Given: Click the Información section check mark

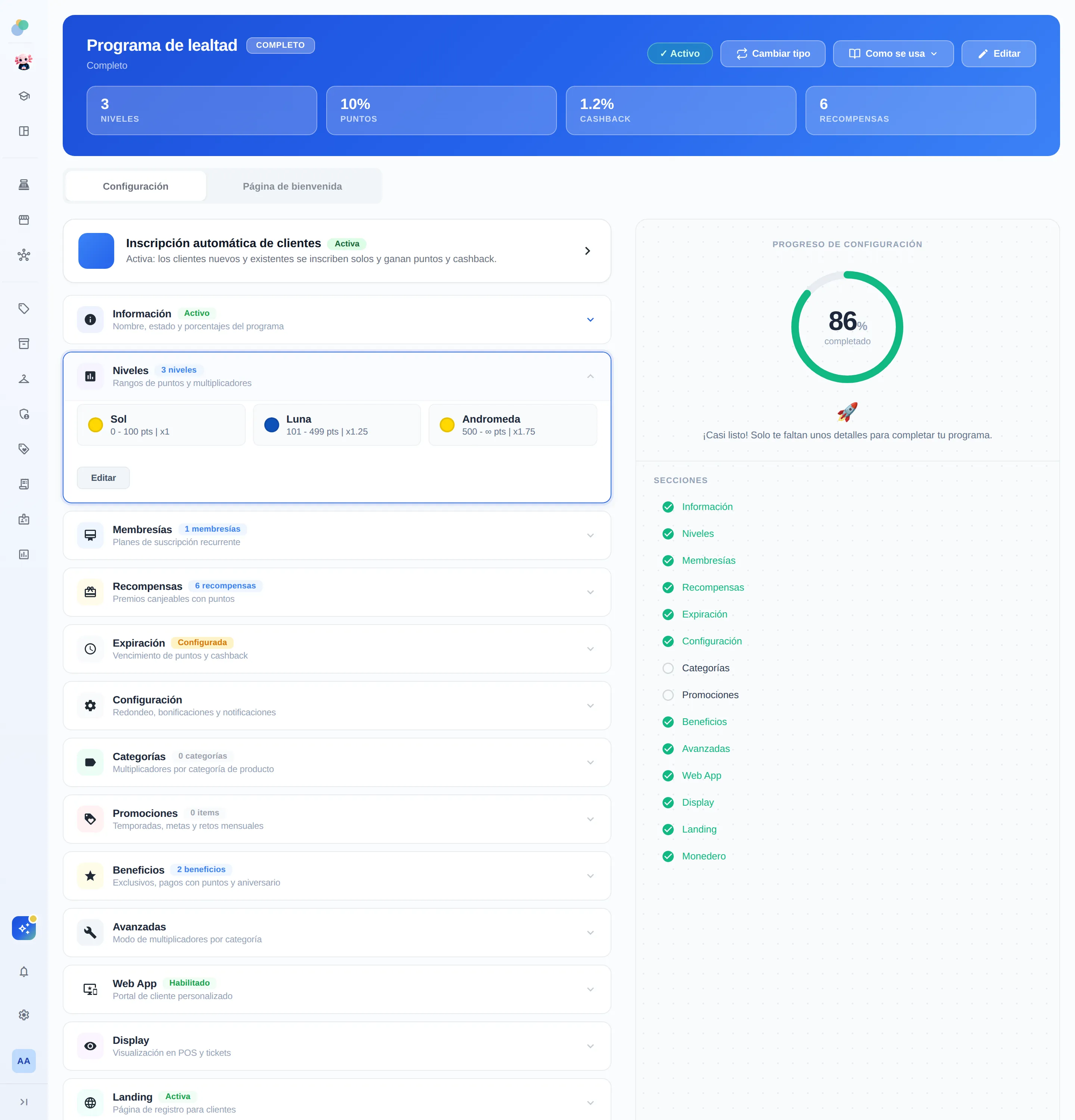Looking at the screenshot, I should [668, 507].
